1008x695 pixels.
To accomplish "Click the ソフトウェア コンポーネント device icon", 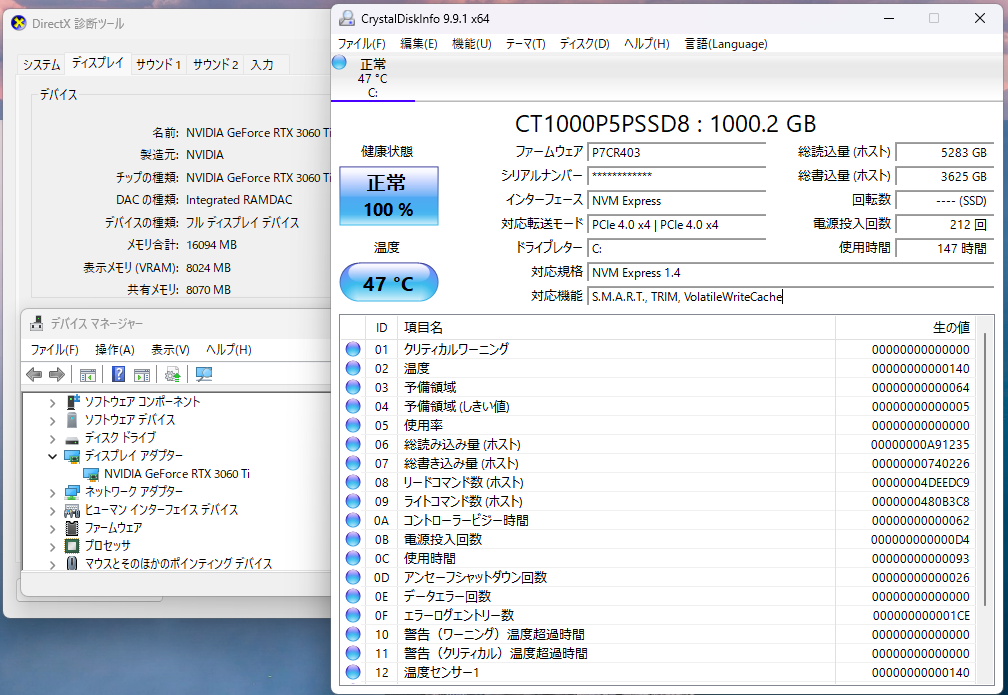I will [73, 402].
